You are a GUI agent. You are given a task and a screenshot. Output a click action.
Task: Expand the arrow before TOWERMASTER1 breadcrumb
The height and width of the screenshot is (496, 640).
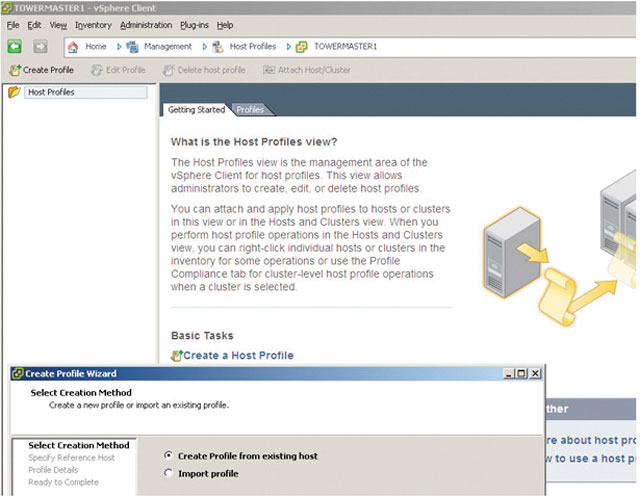coord(289,47)
